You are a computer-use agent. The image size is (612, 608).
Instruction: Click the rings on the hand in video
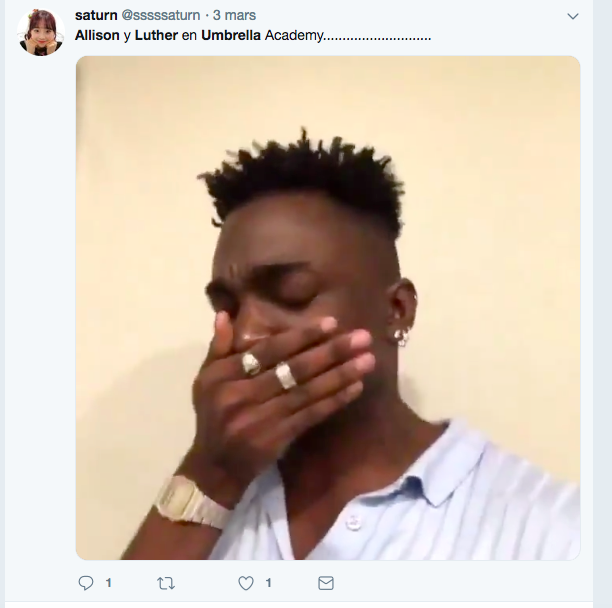click(x=269, y=370)
